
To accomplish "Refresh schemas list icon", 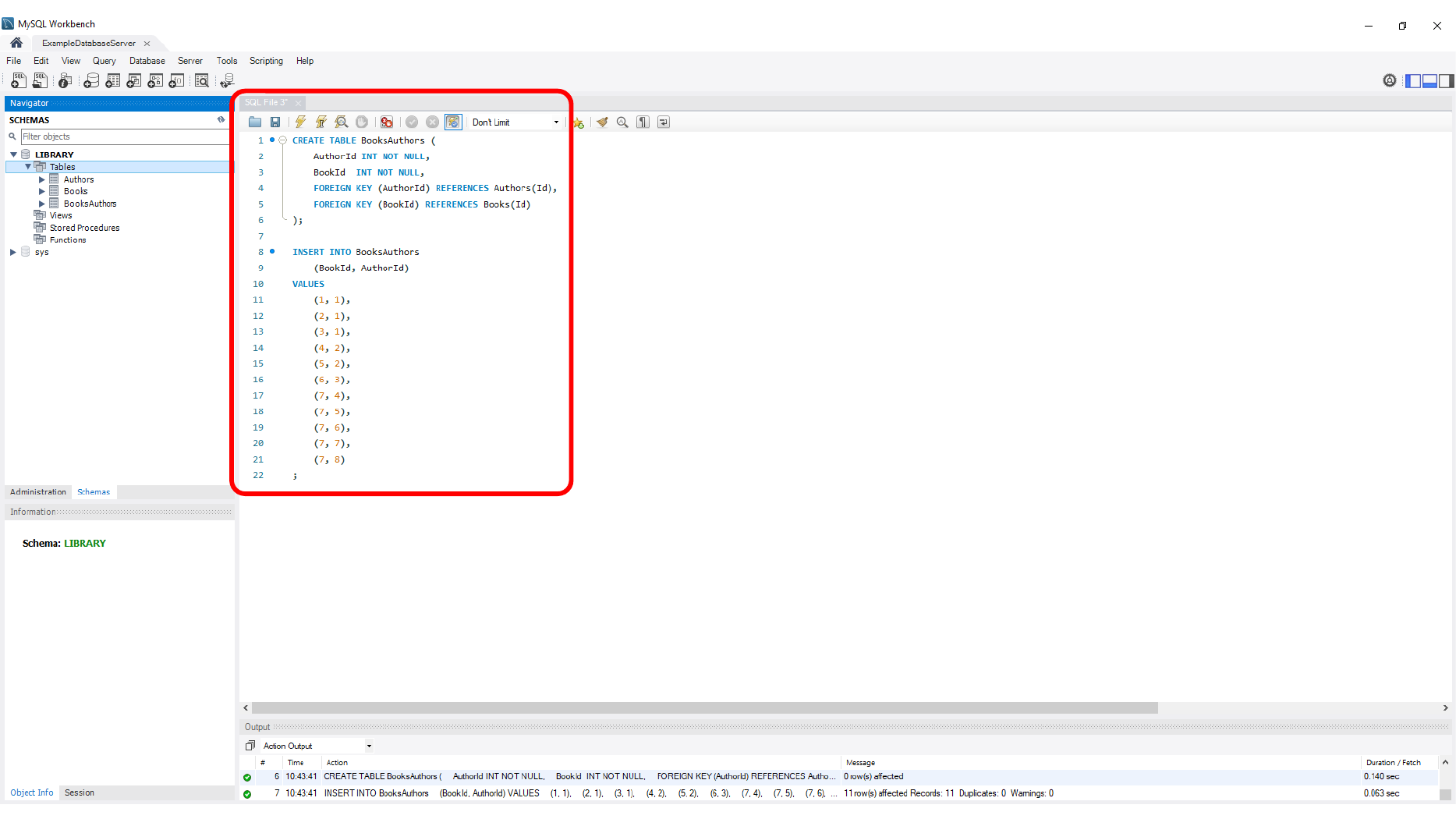I will pyautogui.click(x=221, y=119).
